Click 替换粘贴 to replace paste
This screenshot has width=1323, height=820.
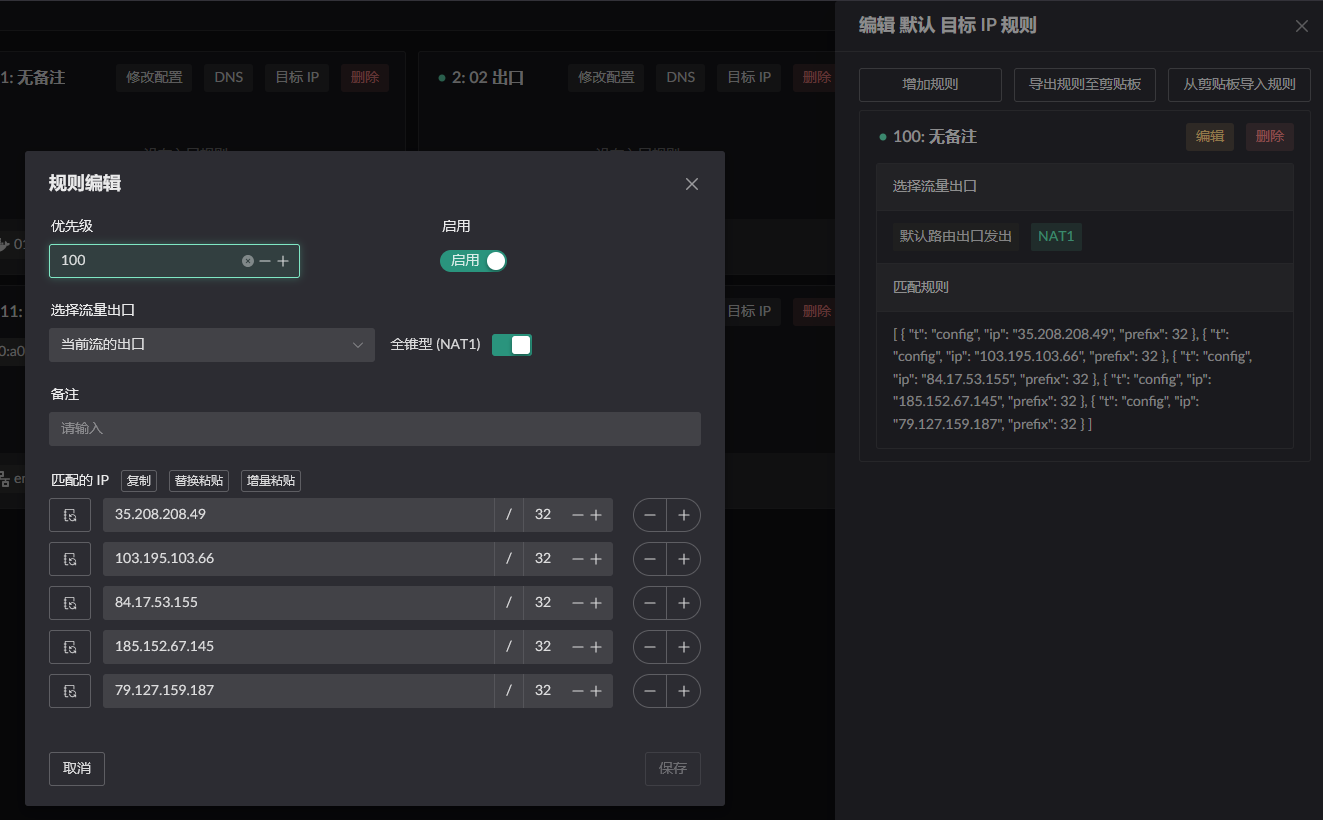[199, 481]
